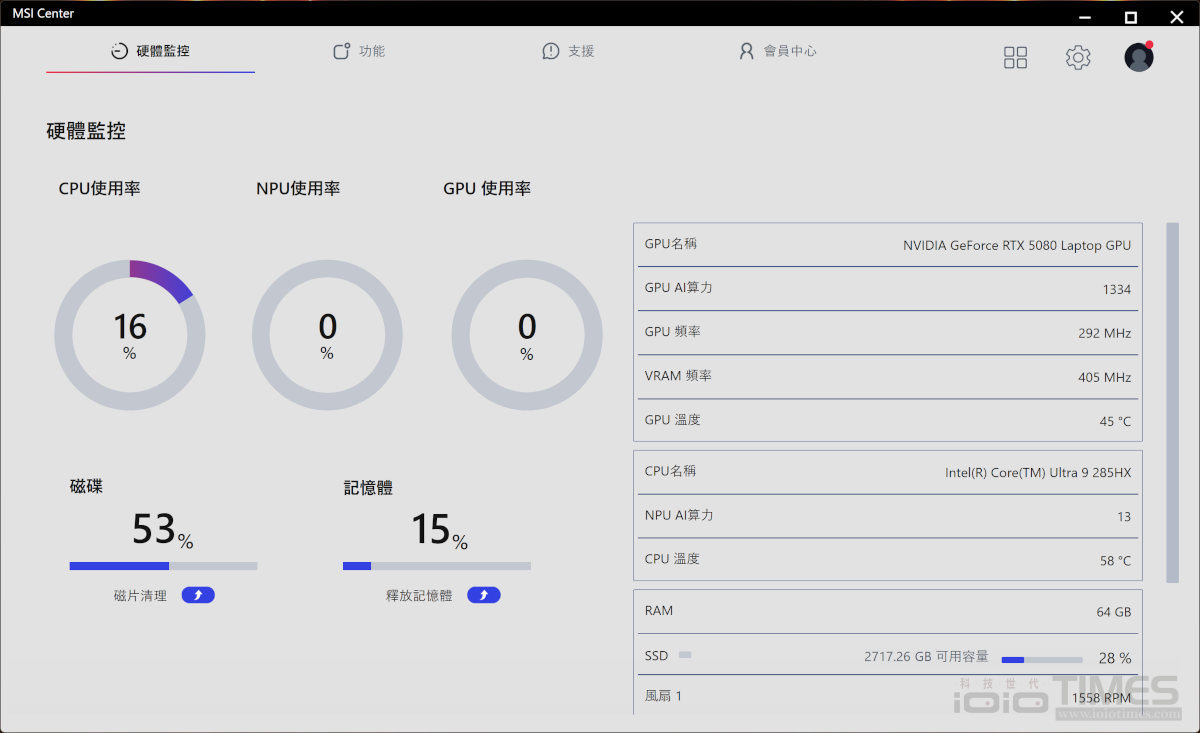Open the 支援 tab
Screen dimensions: 1200x733
pos(568,51)
